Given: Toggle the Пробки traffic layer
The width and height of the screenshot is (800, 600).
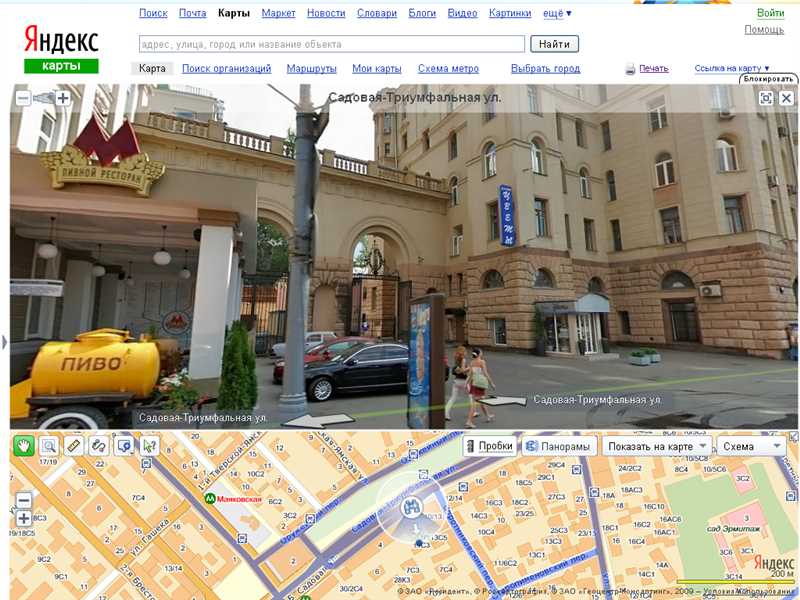Looking at the screenshot, I should pos(490,446).
